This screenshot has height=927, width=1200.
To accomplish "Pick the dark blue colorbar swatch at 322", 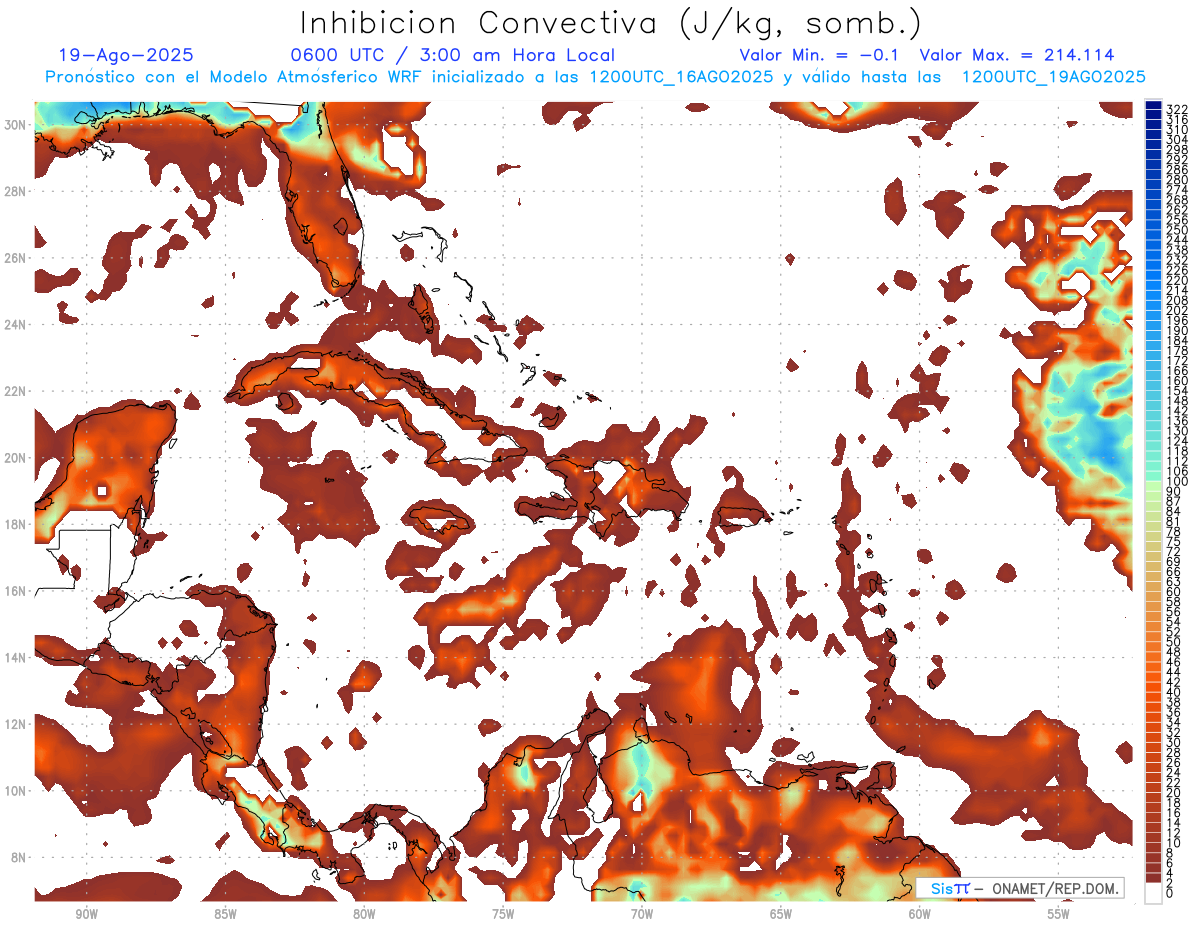I will pyautogui.click(x=1154, y=106).
